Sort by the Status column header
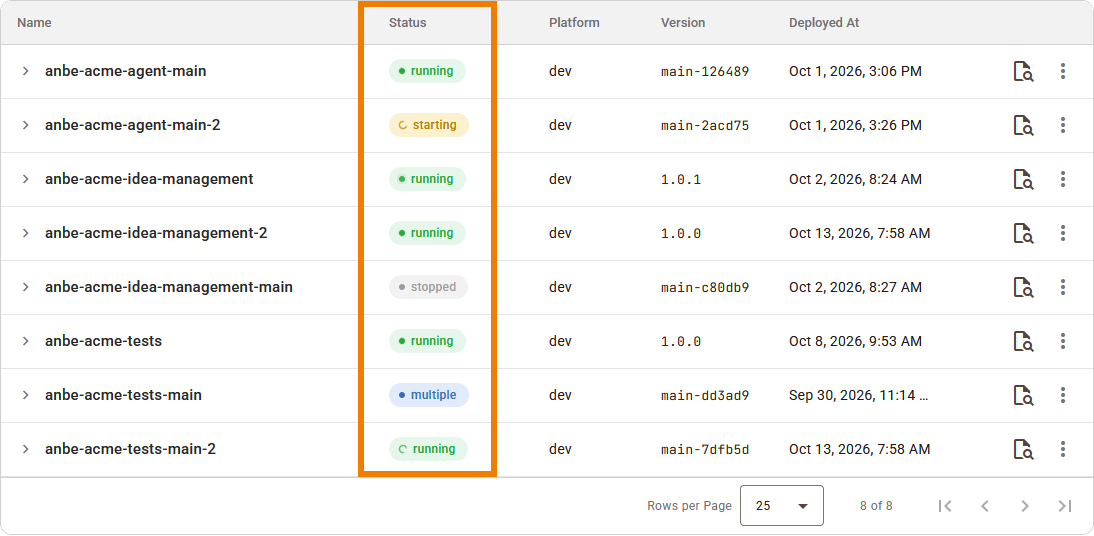Image resolution: width=1094 pixels, height=536 pixels. [407, 23]
